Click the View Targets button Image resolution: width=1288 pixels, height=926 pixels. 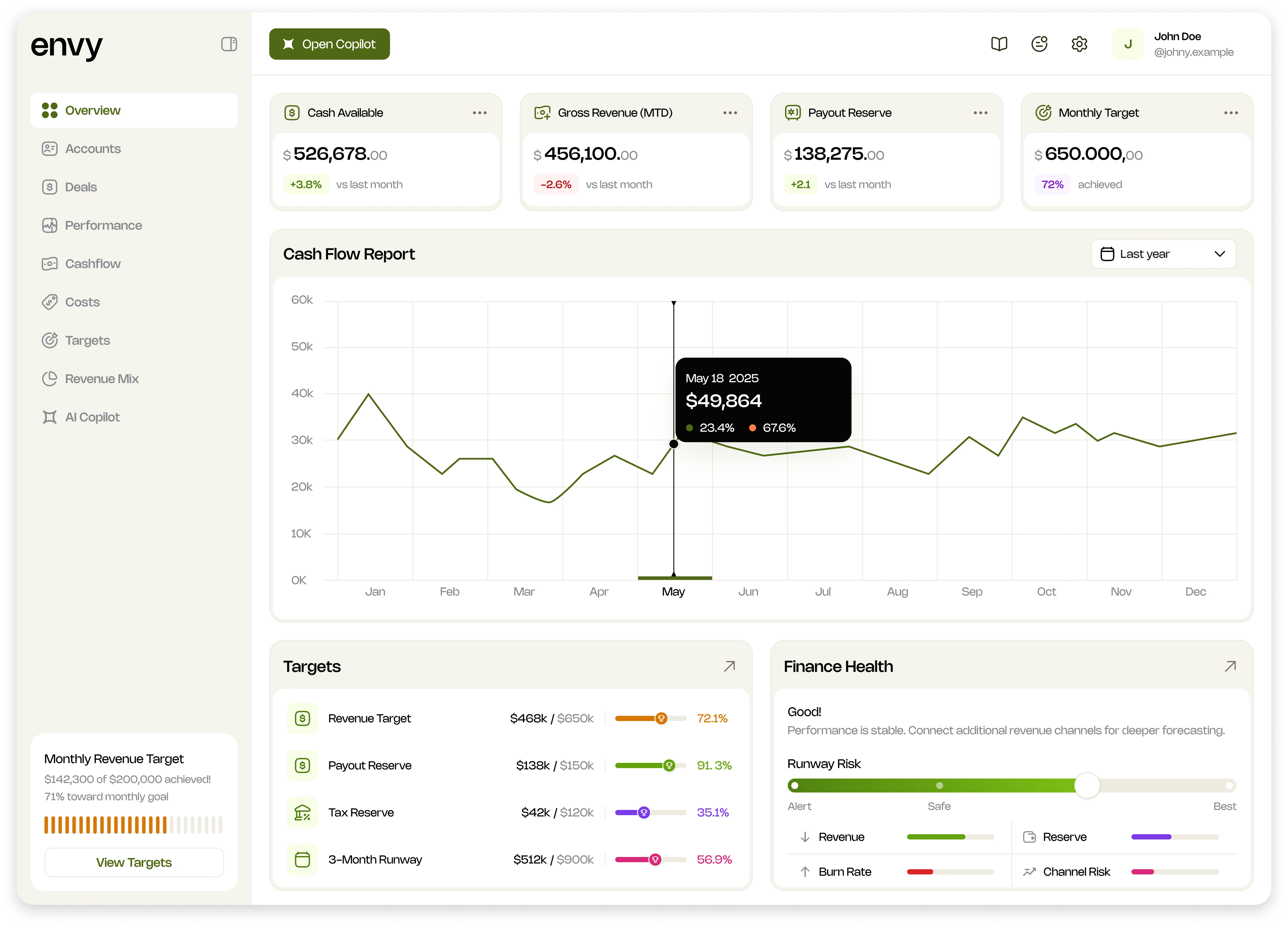(134, 862)
